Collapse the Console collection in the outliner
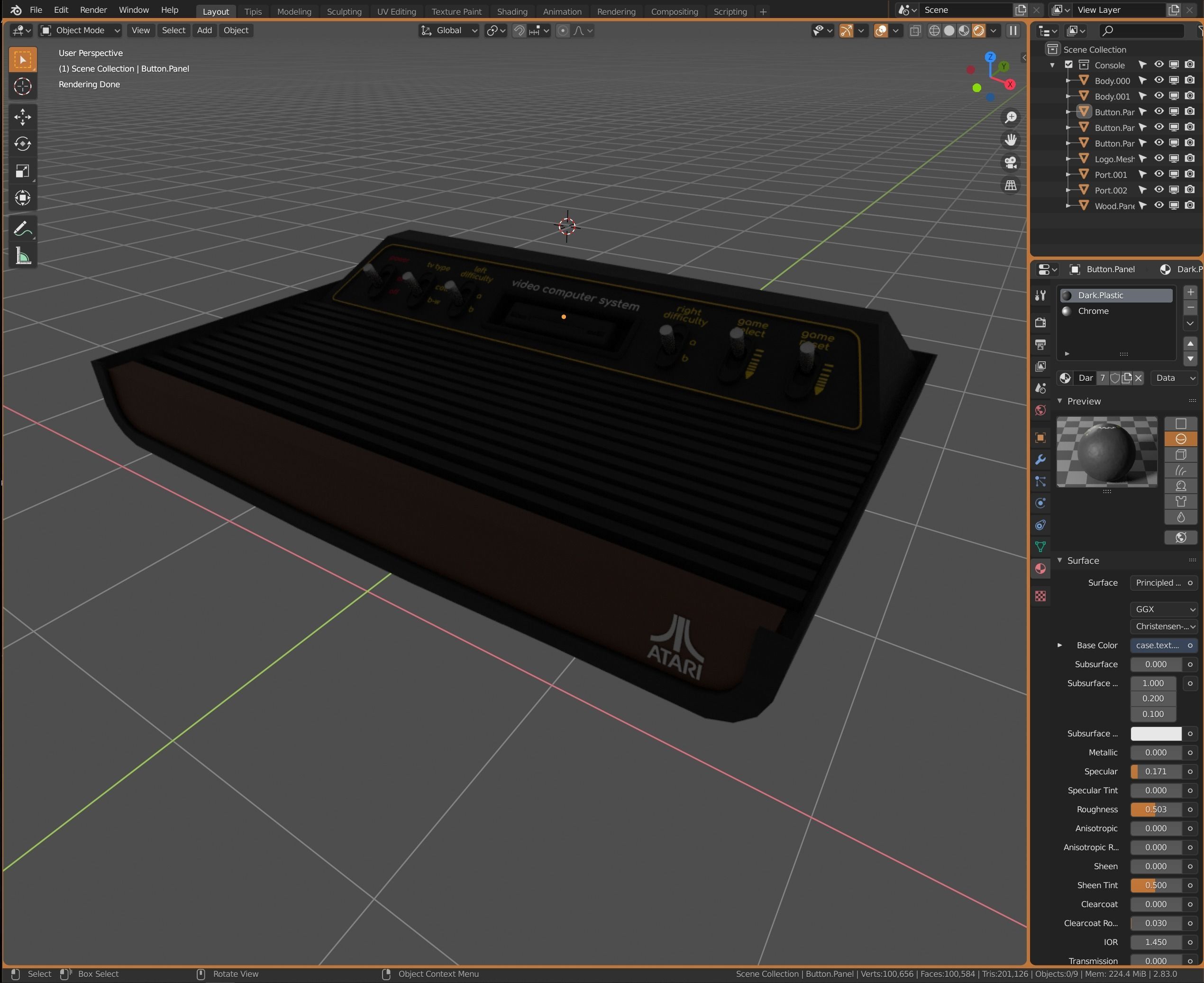1204x983 pixels. point(1051,64)
